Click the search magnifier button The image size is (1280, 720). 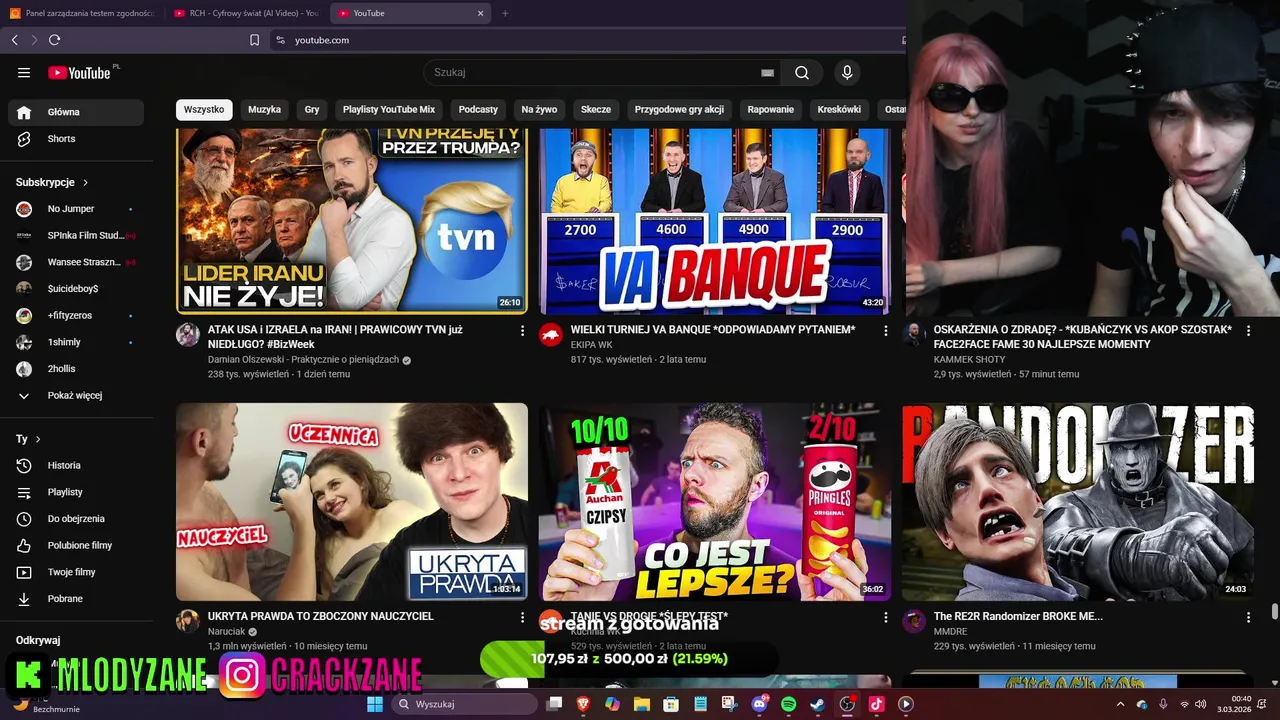[802, 72]
